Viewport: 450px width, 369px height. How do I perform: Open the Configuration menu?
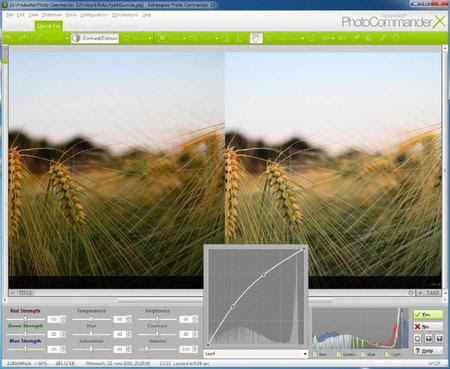pos(94,15)
